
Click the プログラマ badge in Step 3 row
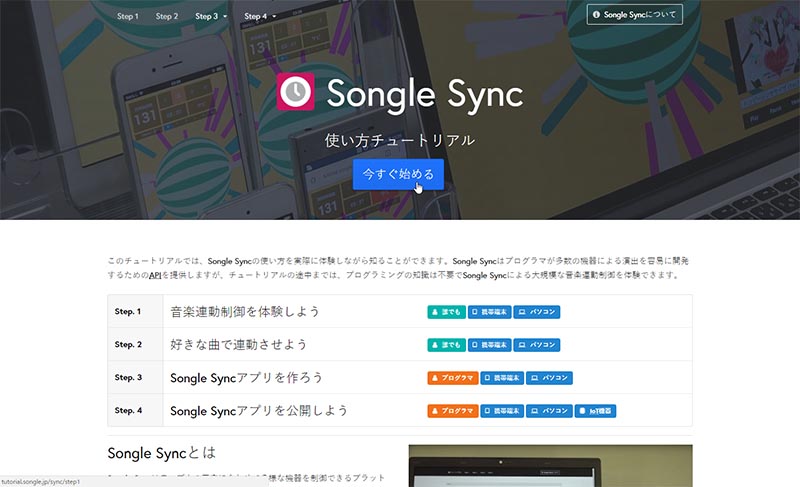[453, 378]
